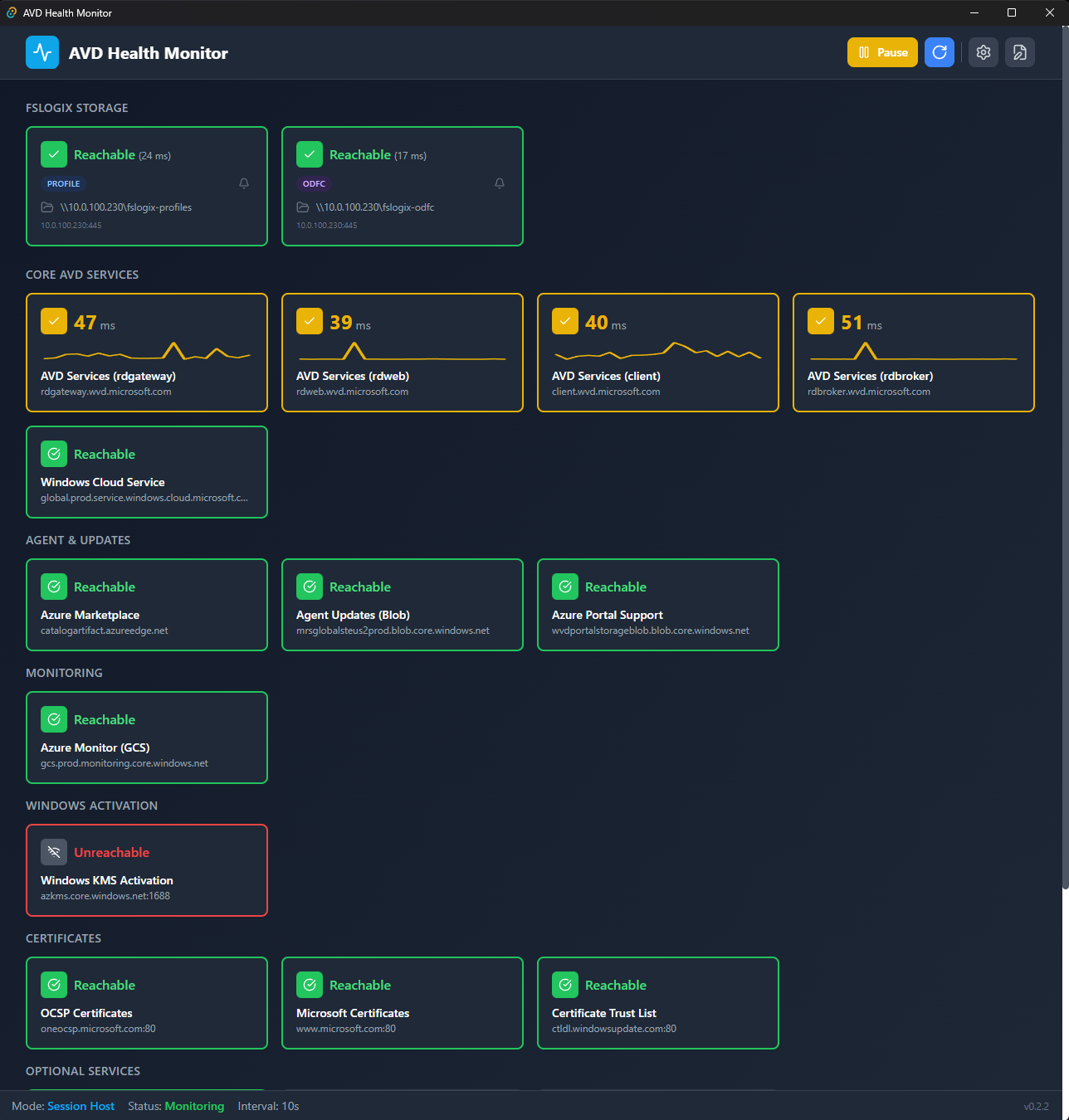Select the AVD Services (rdweb) card
This screenshot has width=1069, height=1120.
[x=403, y=353]
